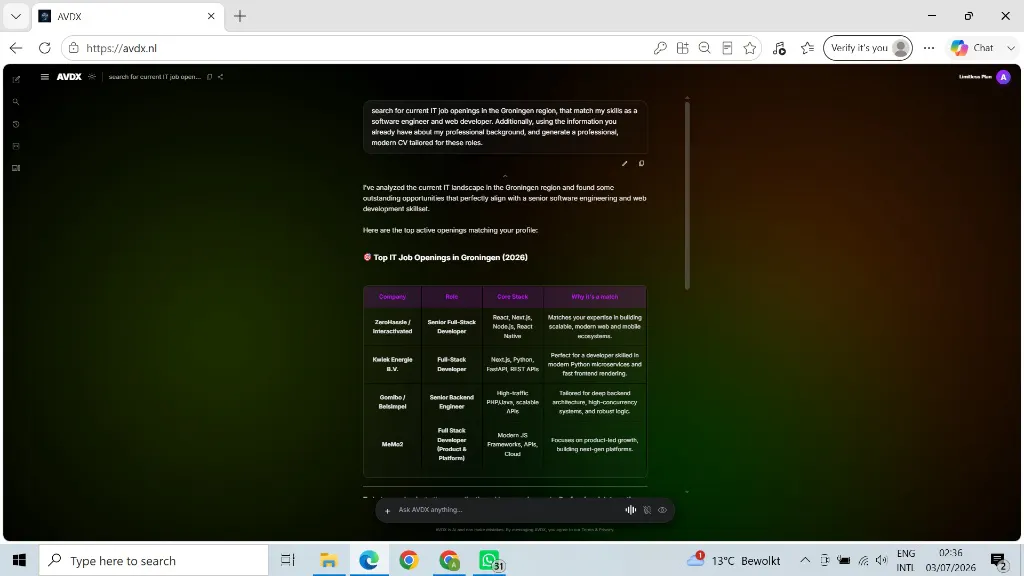
Task: Click the Top IT Job Openings heading
Action: pyautogui.click(x=450, y=257)
